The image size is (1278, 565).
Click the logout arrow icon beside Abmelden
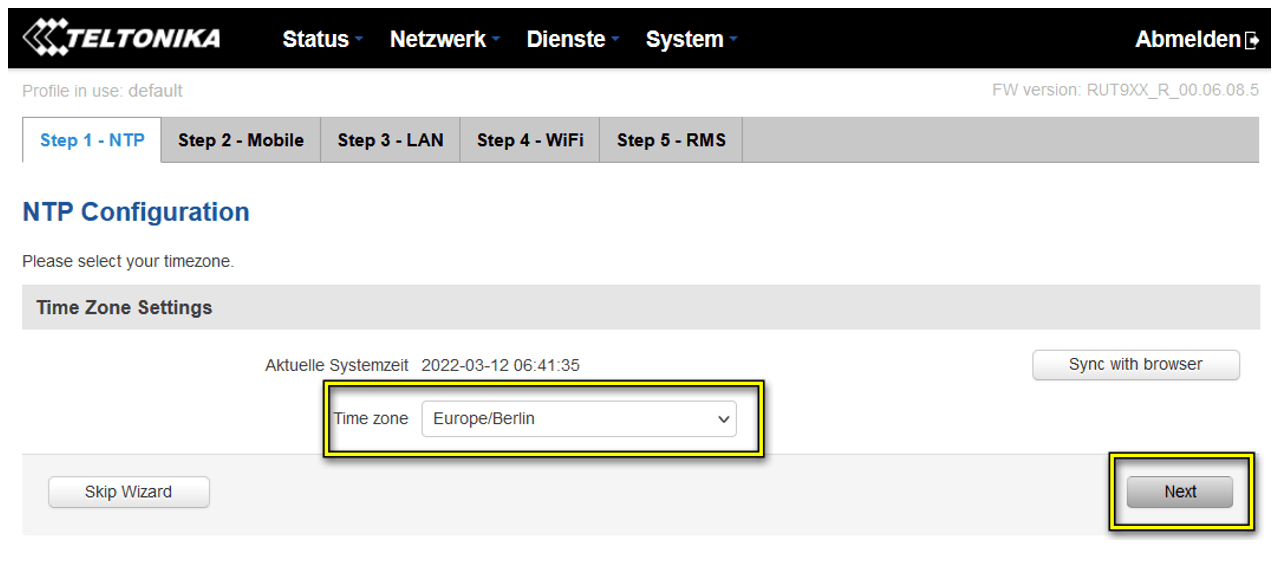tap(1252, 41)
